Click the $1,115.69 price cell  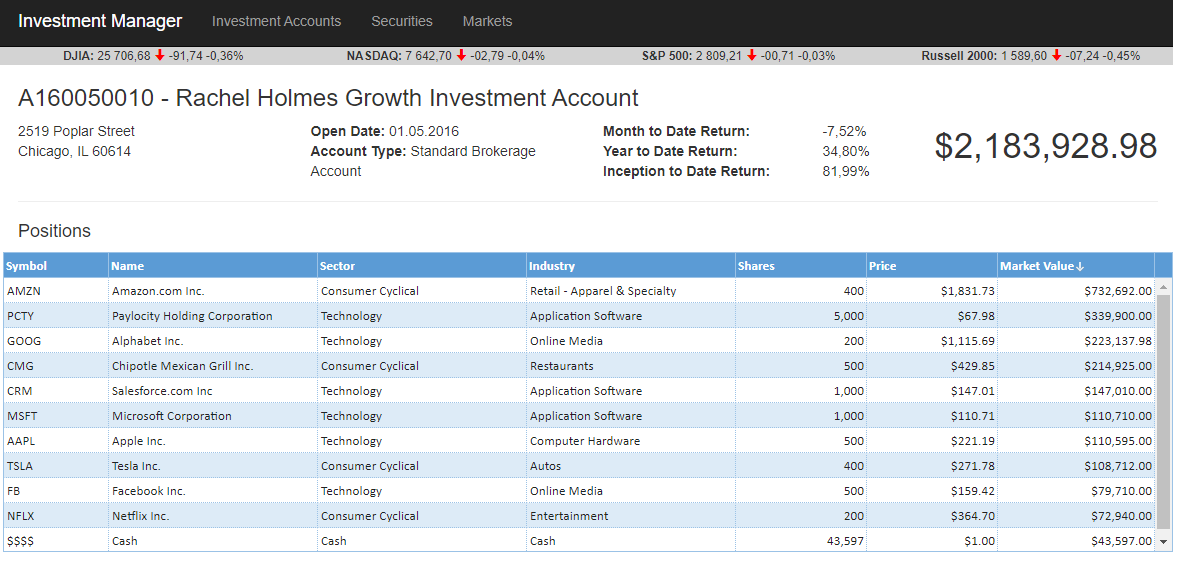tap(932, 341)
